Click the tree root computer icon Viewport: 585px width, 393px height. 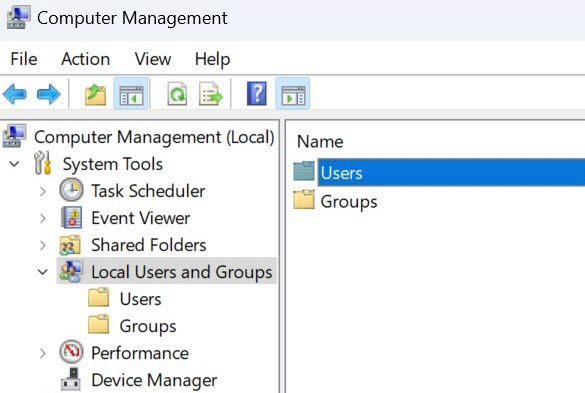click(x=14, y=136)
